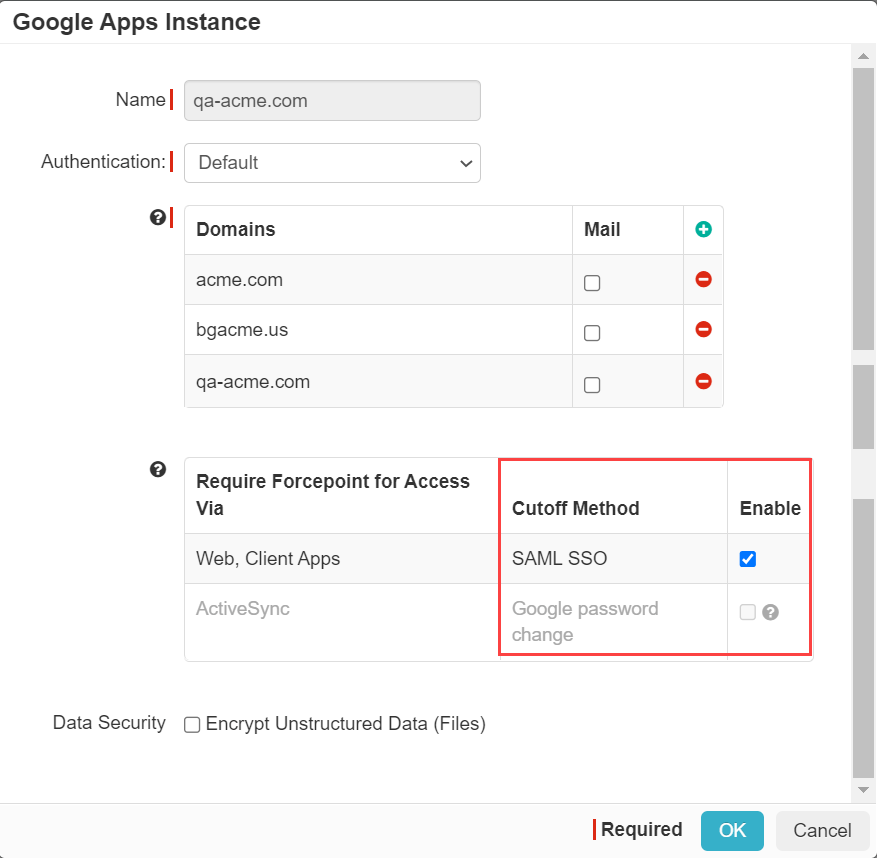877x858 pixels.
Task: Open the Authentication dropdown
Action: coord(332,162)
